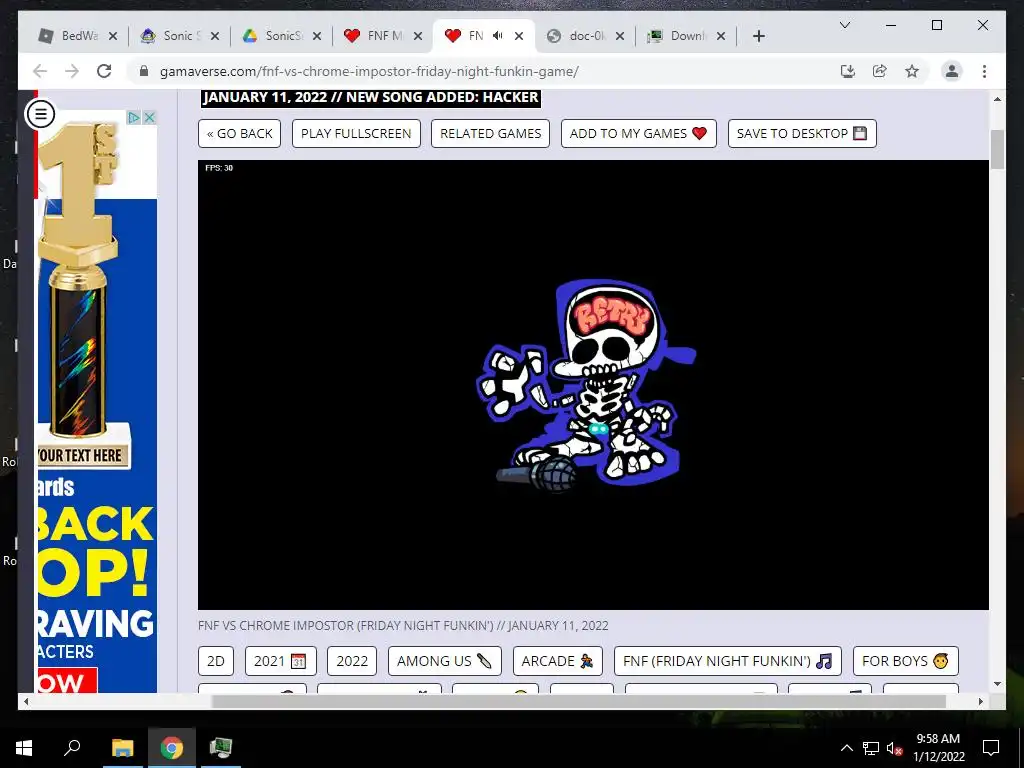Open FNF (FRIDAY NIGHT FUNKIN') tag
Viewport: 1024px width, 768px height.
(728, 661)
